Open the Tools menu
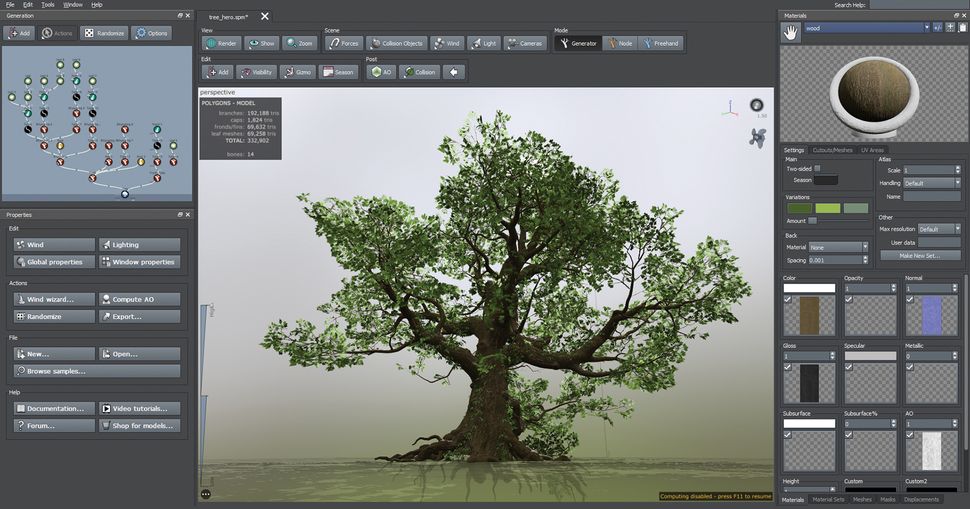This screenshot has width=970, height=509. click(x=47, y=5)
